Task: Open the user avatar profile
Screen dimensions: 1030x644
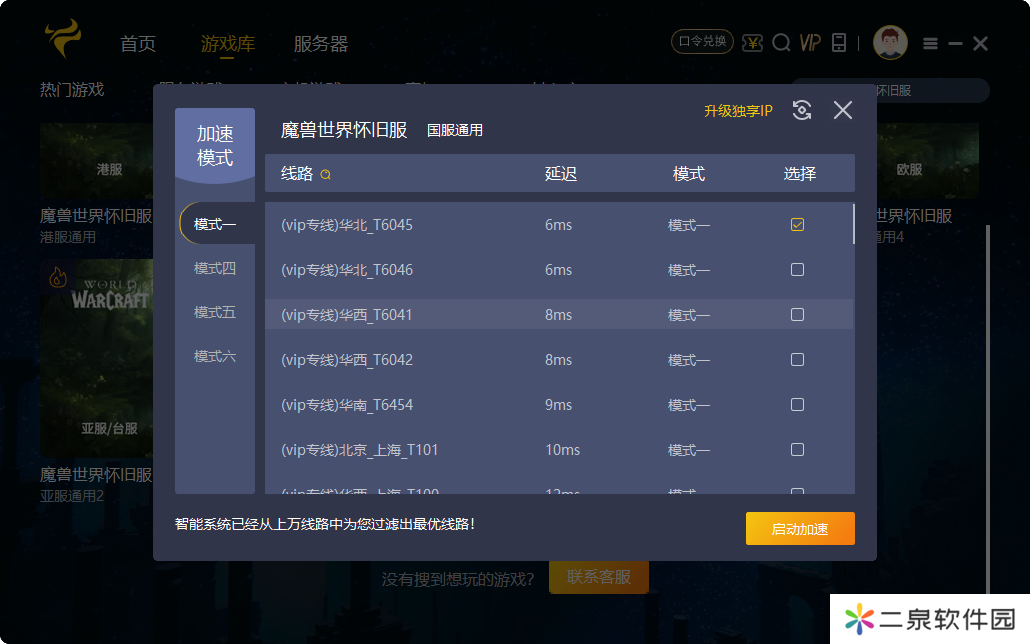Action: (x=890, y=43)
